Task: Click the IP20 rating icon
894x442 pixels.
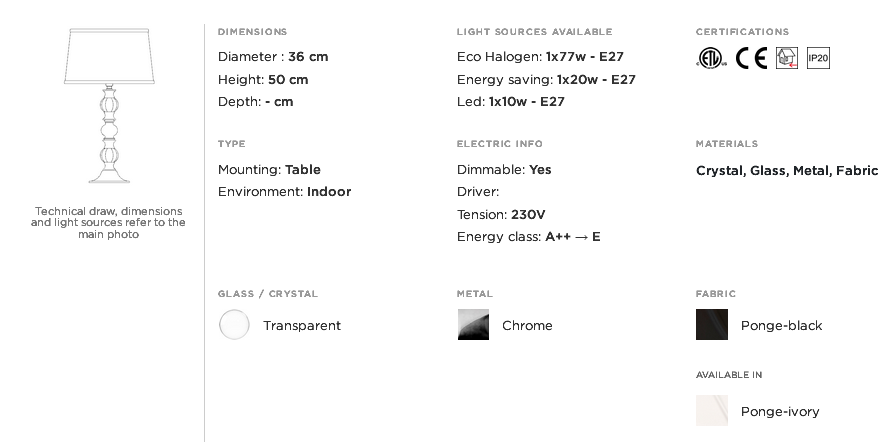Action: click(818, 58)
